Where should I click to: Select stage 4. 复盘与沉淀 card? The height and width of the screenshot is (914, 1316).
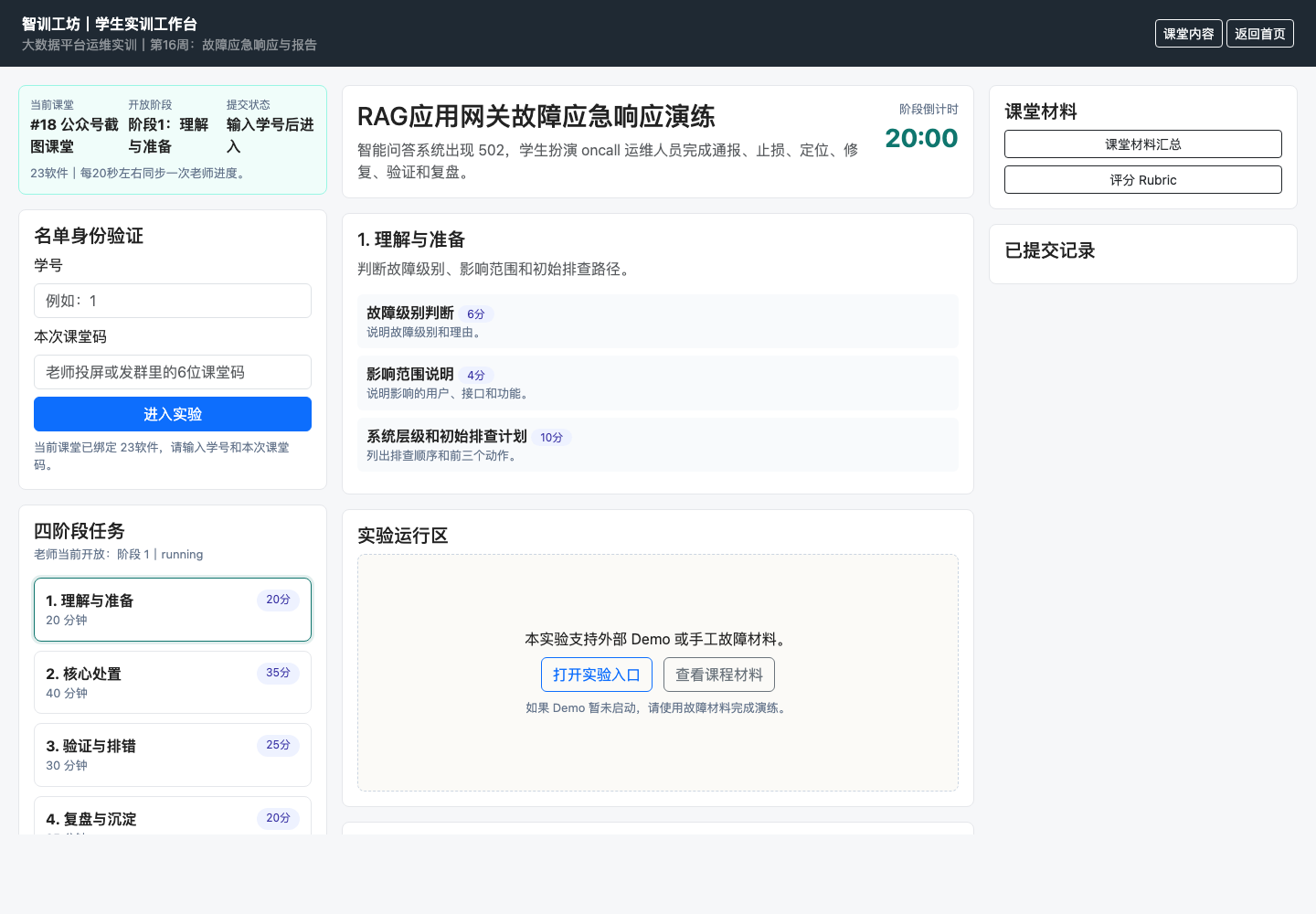point(173,816)
